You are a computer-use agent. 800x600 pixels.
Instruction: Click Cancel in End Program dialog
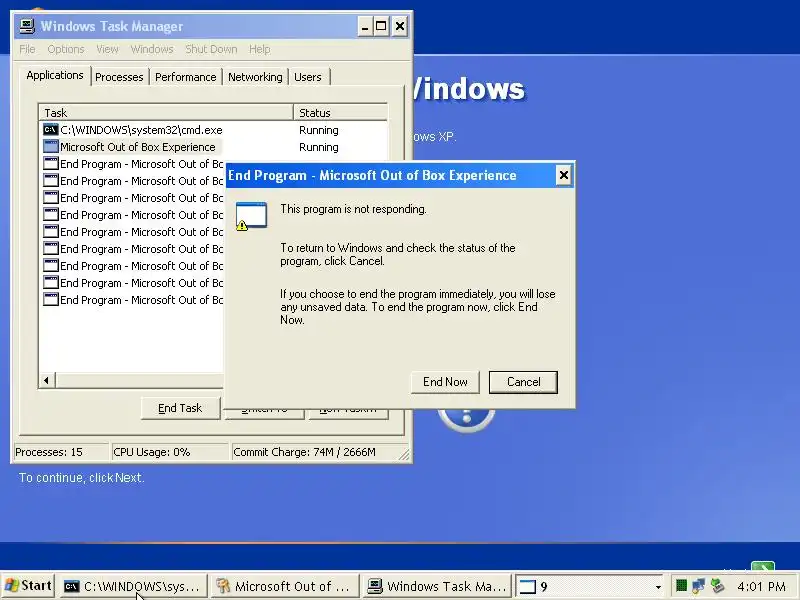(523, 382)
